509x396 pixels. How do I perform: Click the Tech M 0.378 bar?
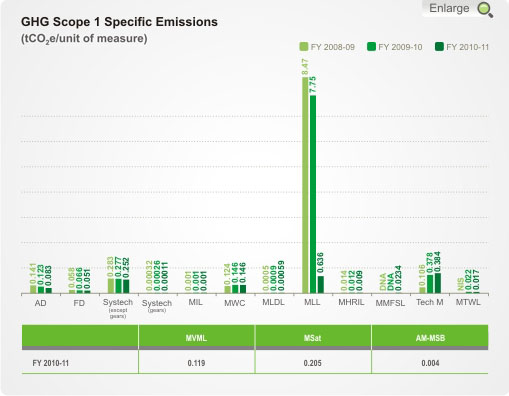[430, 284]
